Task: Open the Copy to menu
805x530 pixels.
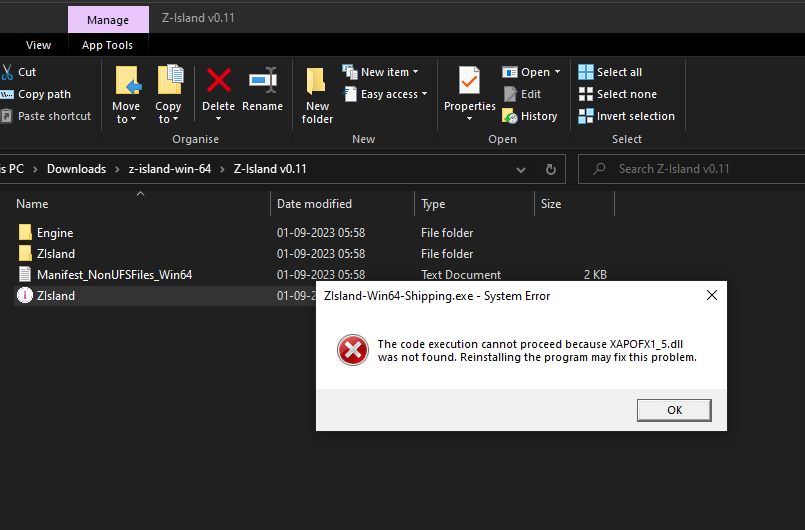Action: [168, 94]
